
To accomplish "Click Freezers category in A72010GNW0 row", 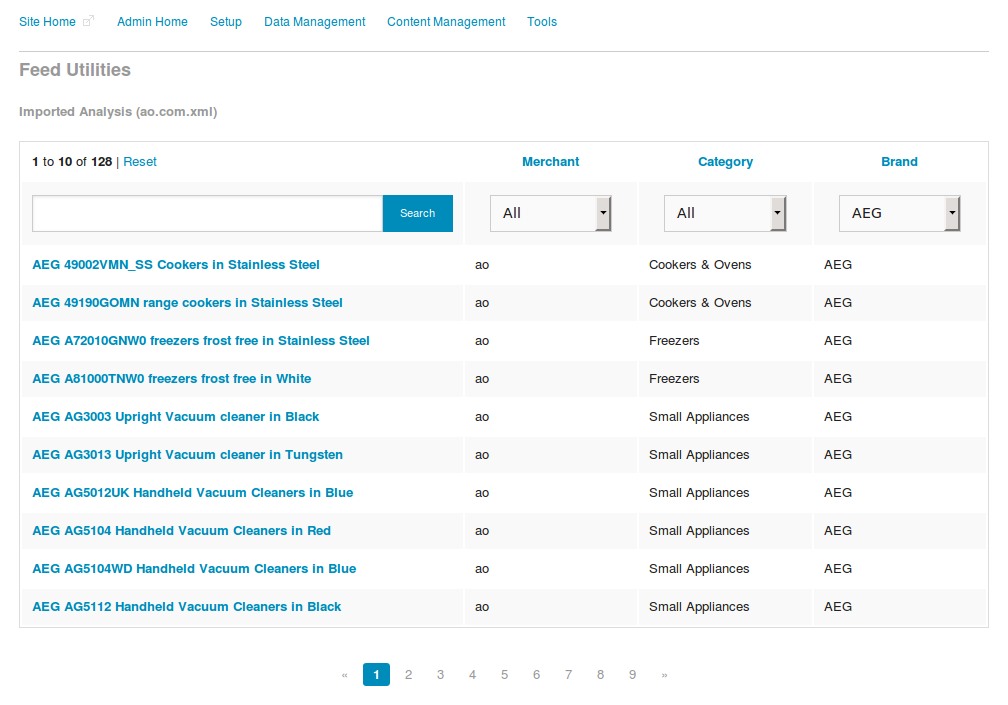I will 674,341.
